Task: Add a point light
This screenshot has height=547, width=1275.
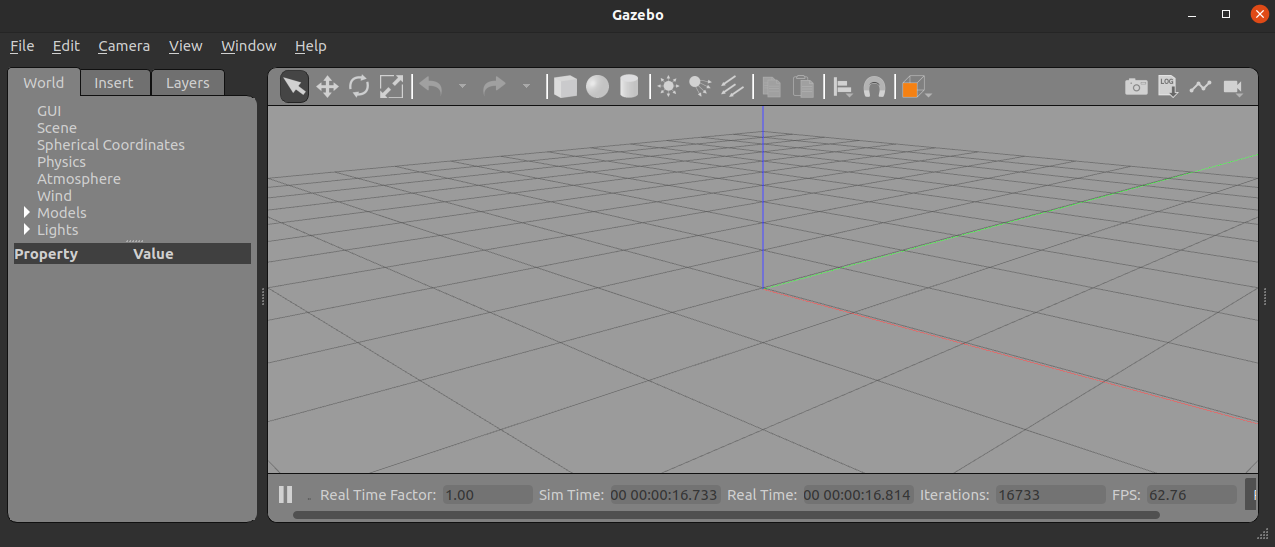Action: 668,87
